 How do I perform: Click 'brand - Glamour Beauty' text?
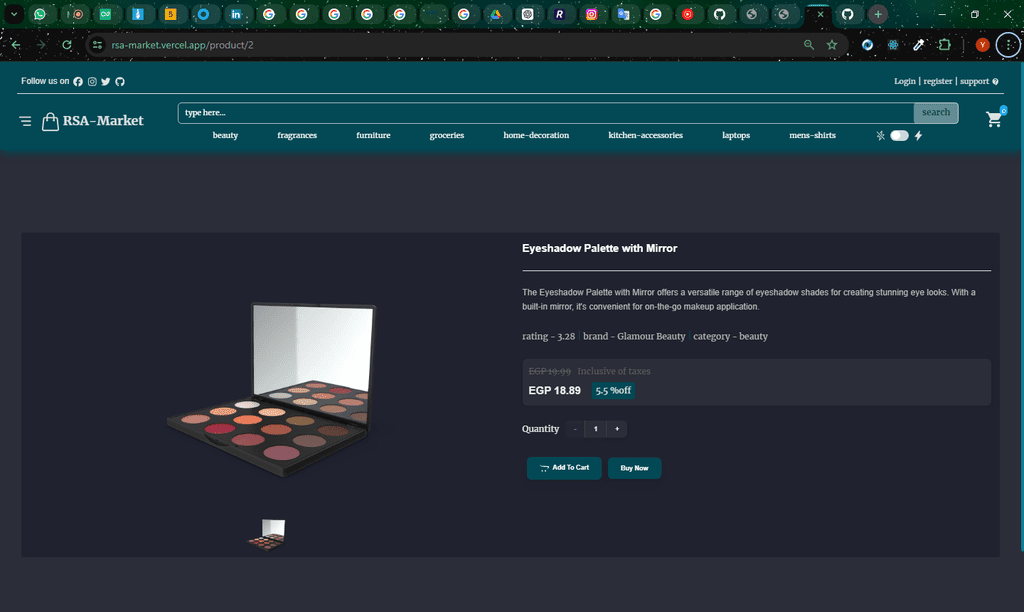tap(634, 336)
